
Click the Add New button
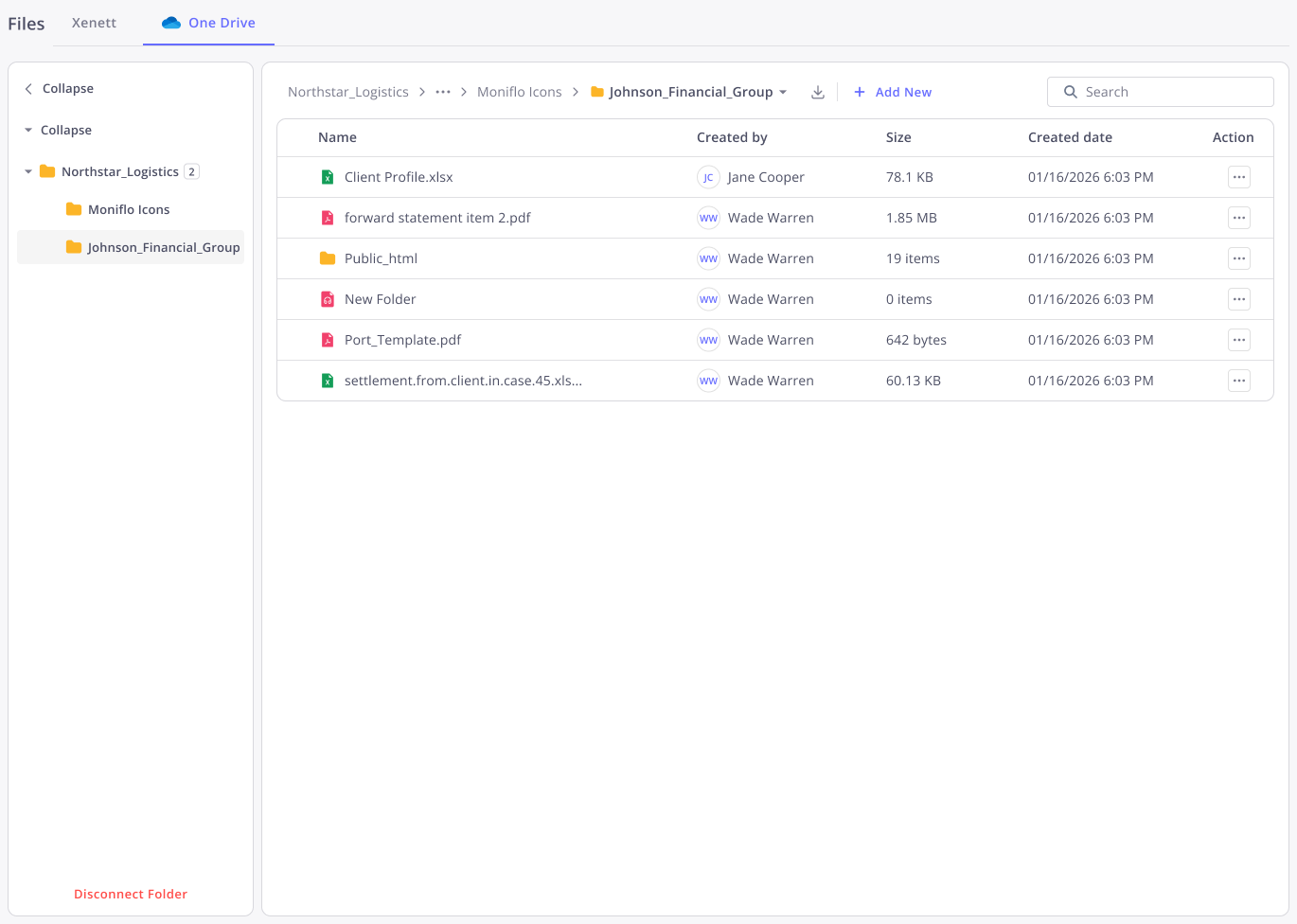(x=893, y=92)
